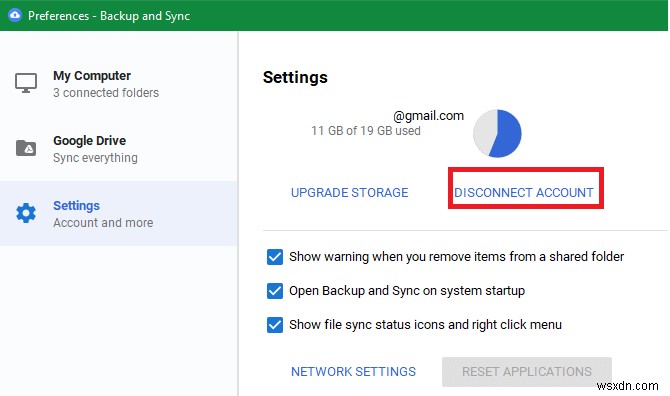Image resolution: width=670 pixels, height=396 pixels.
Task: Click the Google Drive folder icon
Action: point(26,148)
